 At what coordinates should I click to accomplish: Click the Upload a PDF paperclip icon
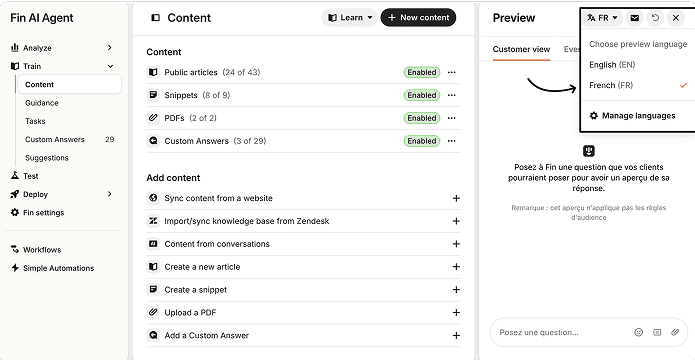[x=153, y=313]
